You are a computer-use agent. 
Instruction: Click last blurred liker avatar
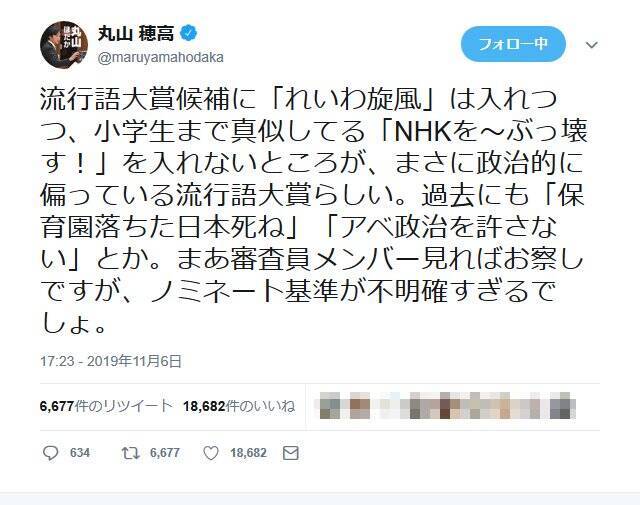click(x=562, y=406)
